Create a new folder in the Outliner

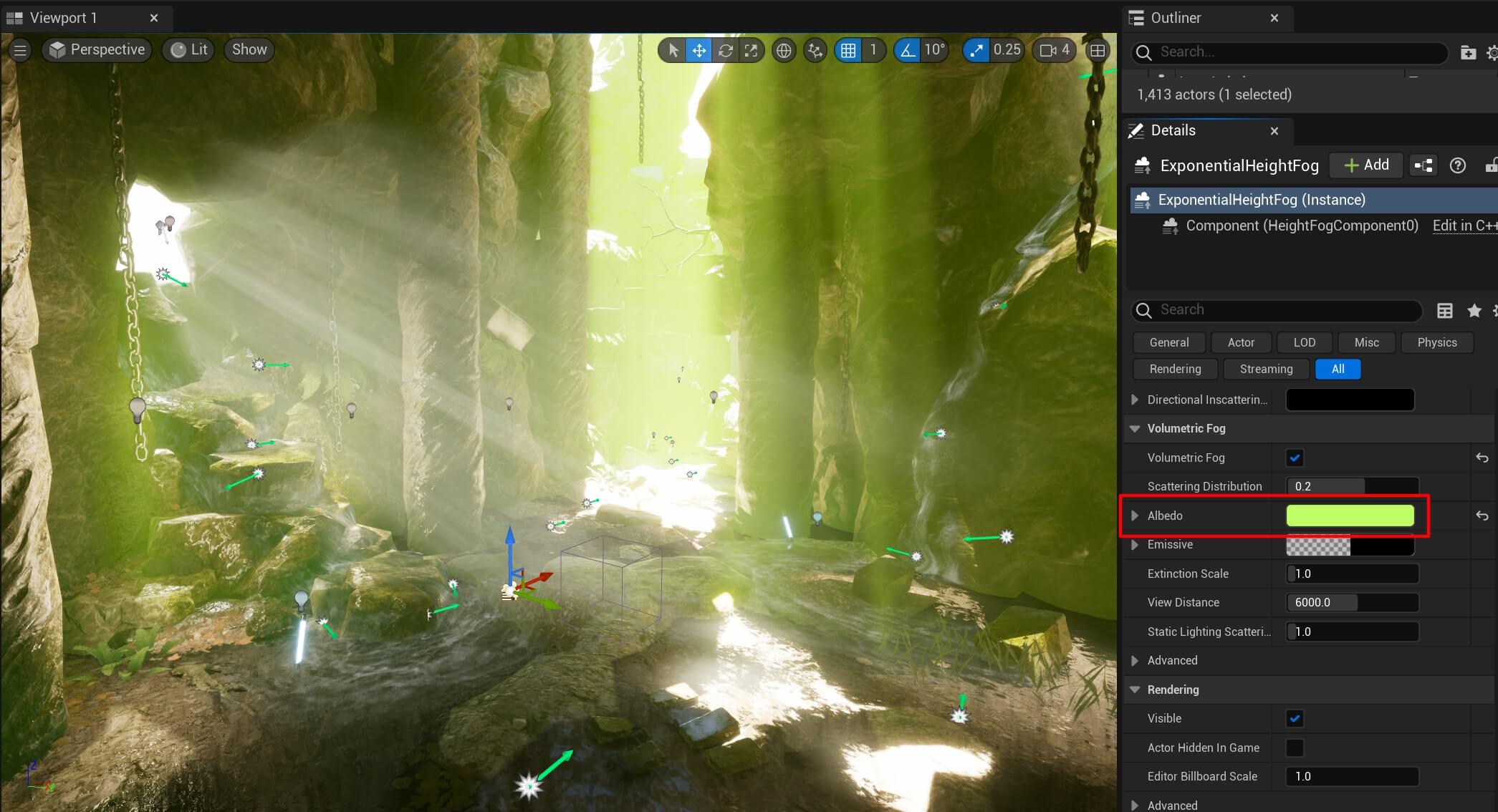pyautogui.click(x=1468, y=52)
